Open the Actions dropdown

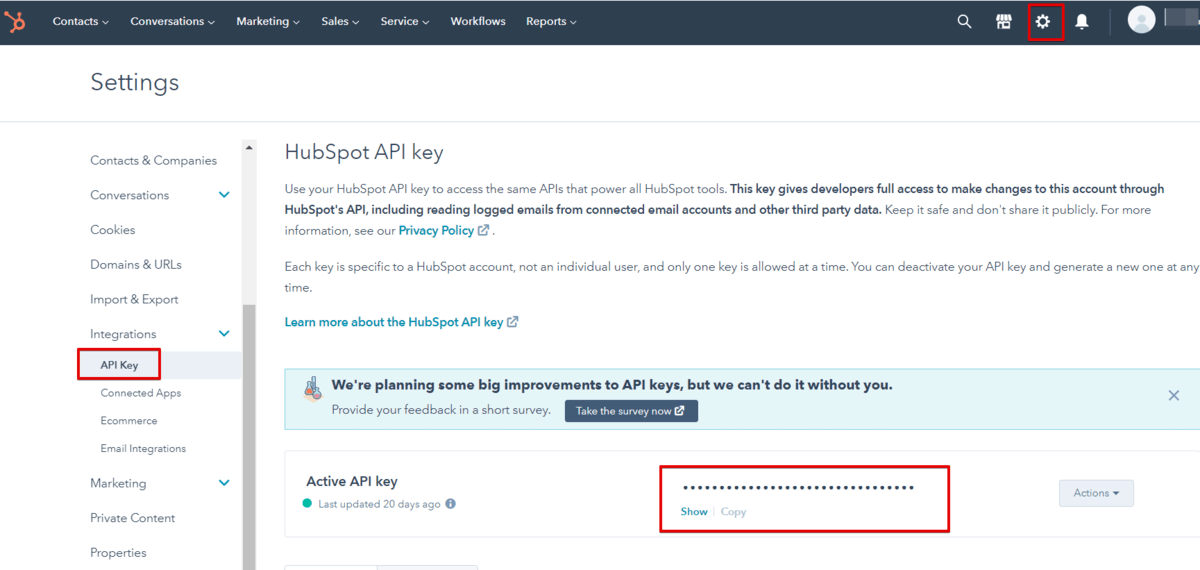point(1096,493)
